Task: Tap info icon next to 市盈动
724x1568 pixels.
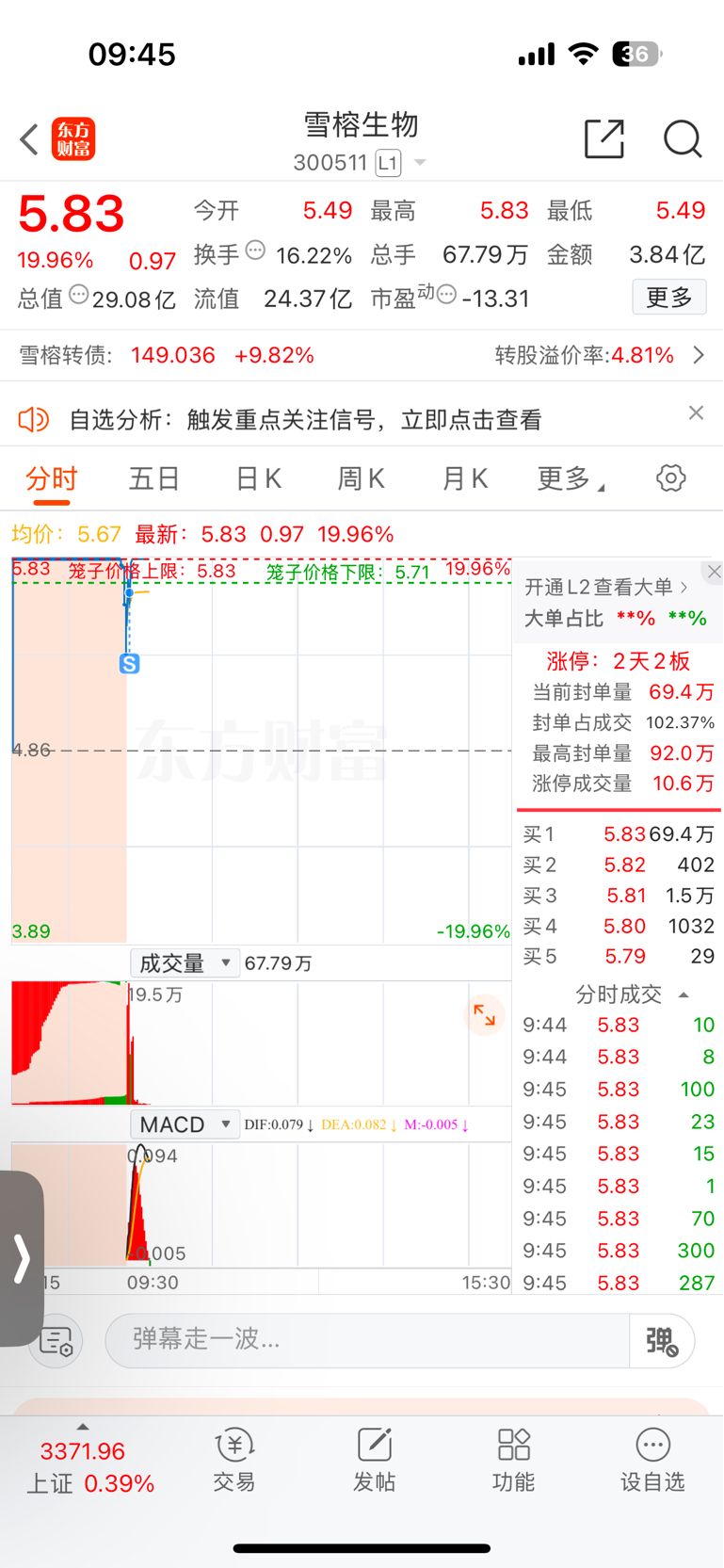Action: pyautogui.click(x=447, y=295)
